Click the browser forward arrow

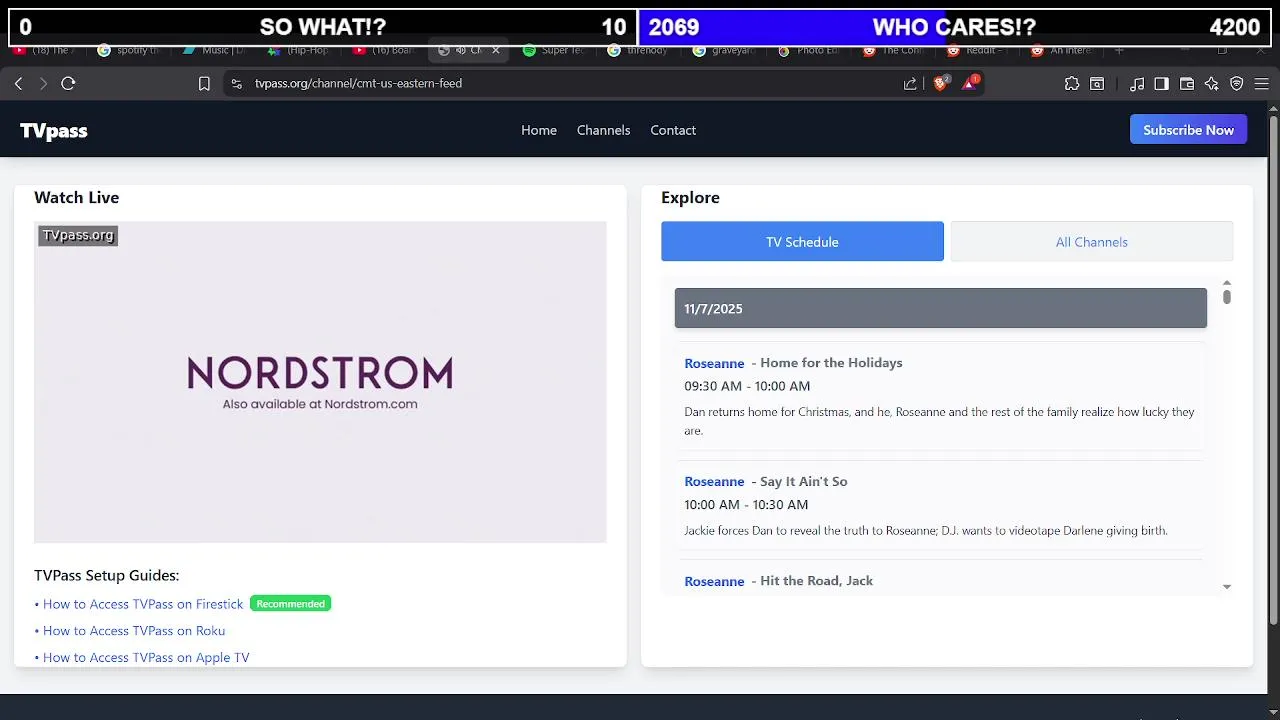tap(43, 84)
